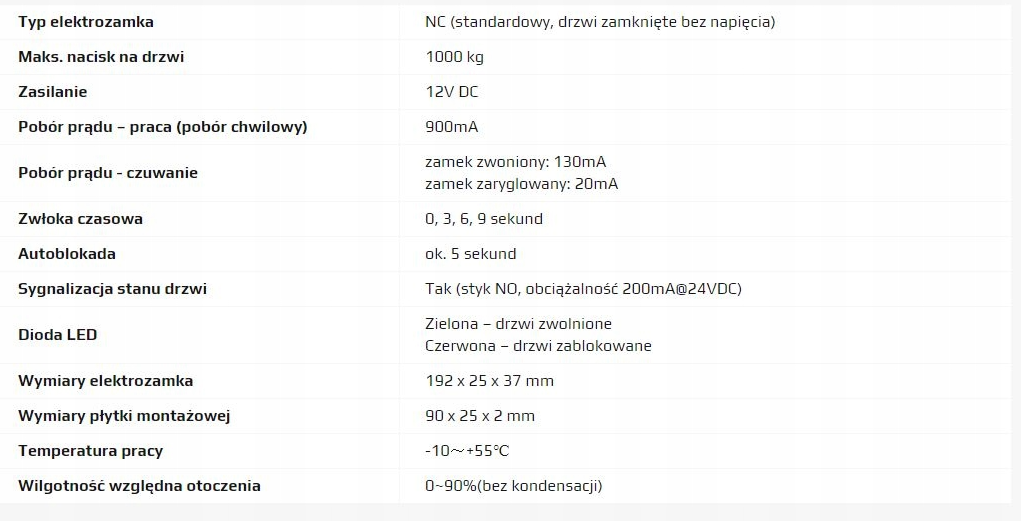
Task: Click the "Wymiary płytki montażowej" label
Action: [117, 416]
